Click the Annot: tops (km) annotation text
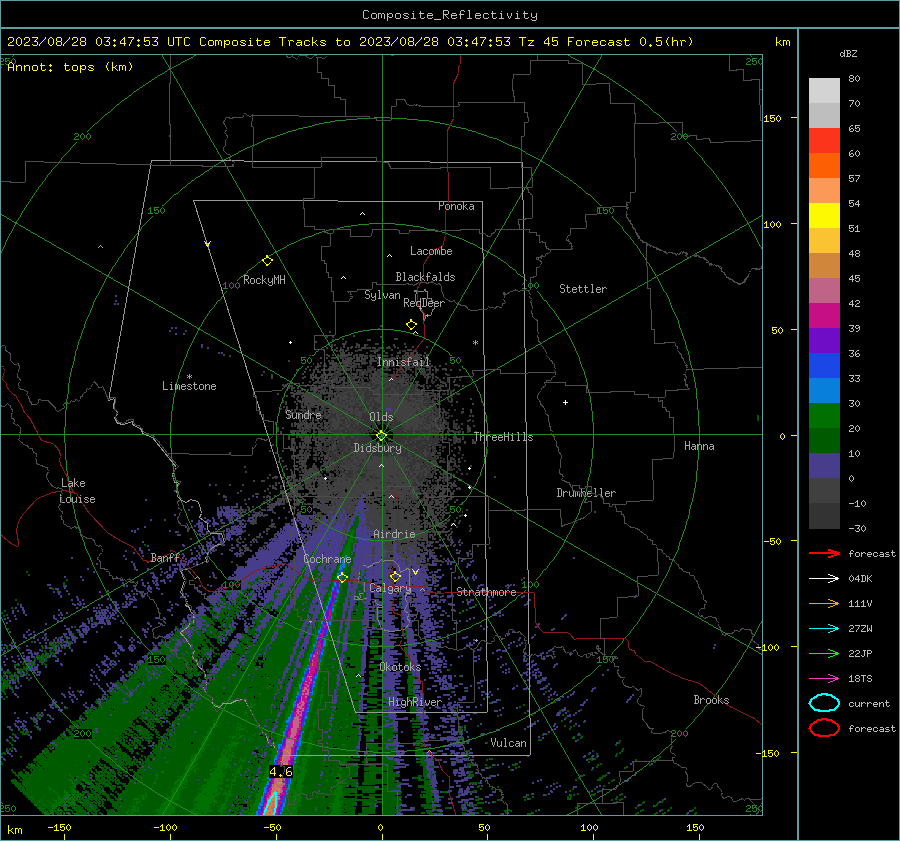 click(x=70, y=67)
